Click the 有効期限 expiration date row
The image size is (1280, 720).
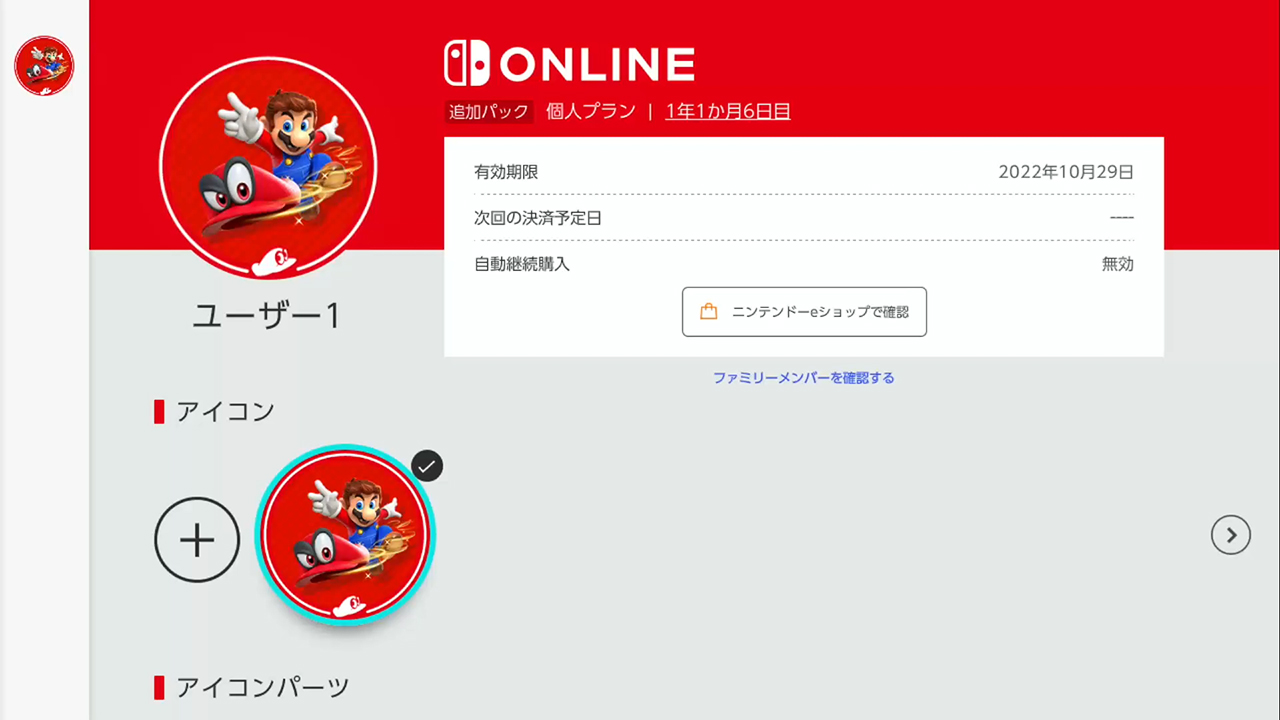point(804,172)
